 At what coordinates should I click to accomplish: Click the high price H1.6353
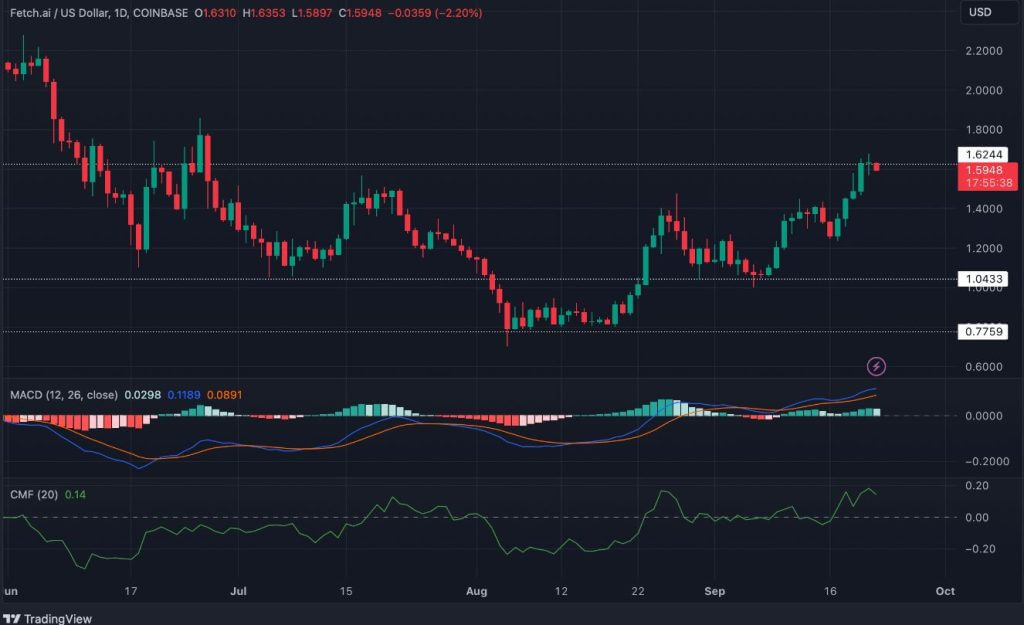coord(264,13)
